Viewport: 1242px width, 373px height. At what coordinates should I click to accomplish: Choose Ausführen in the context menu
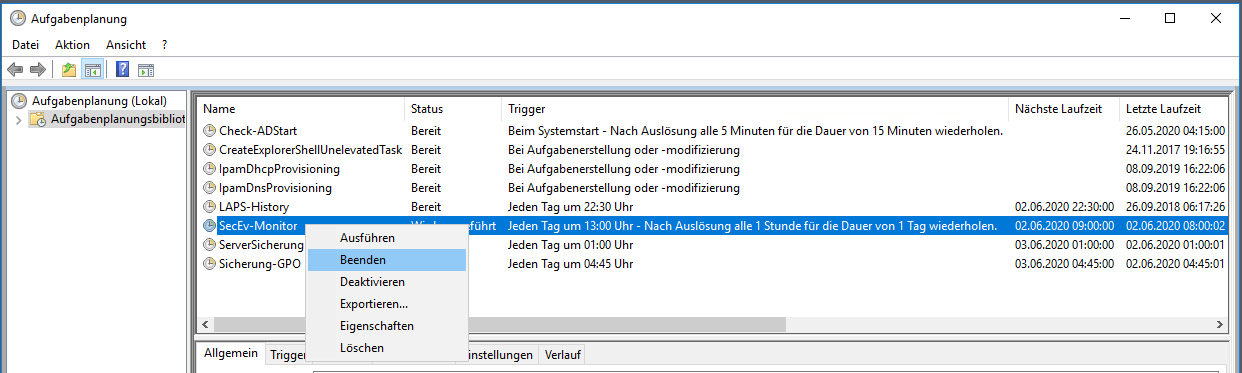(387, 238)
